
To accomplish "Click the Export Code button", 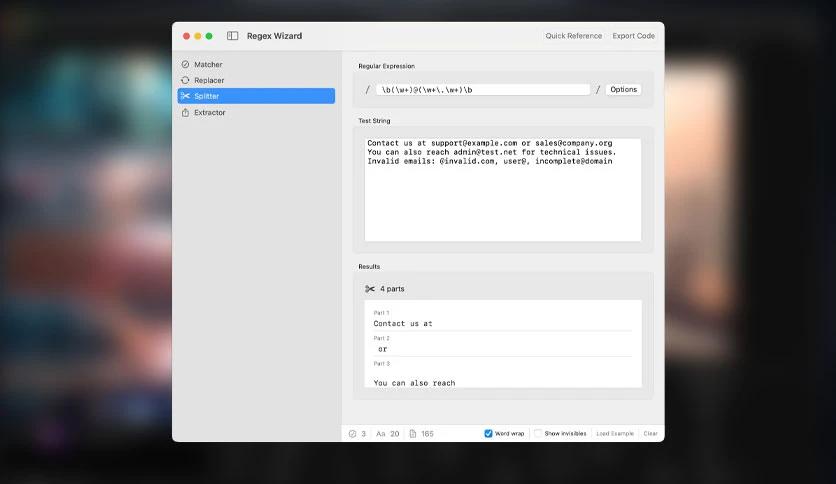I will 633,36.
